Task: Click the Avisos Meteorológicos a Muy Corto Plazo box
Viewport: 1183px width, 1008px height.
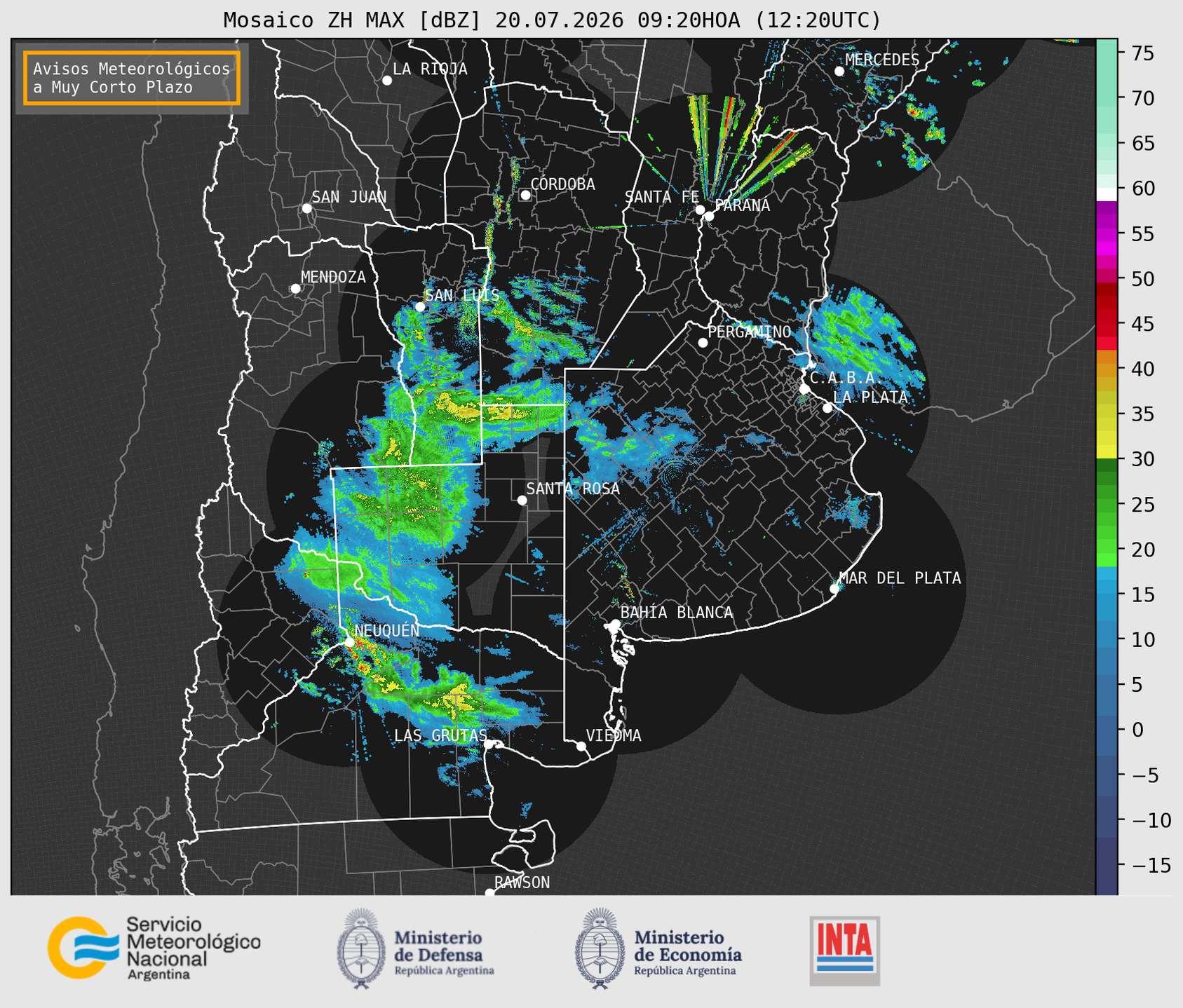Action: (x=132, y=78)
